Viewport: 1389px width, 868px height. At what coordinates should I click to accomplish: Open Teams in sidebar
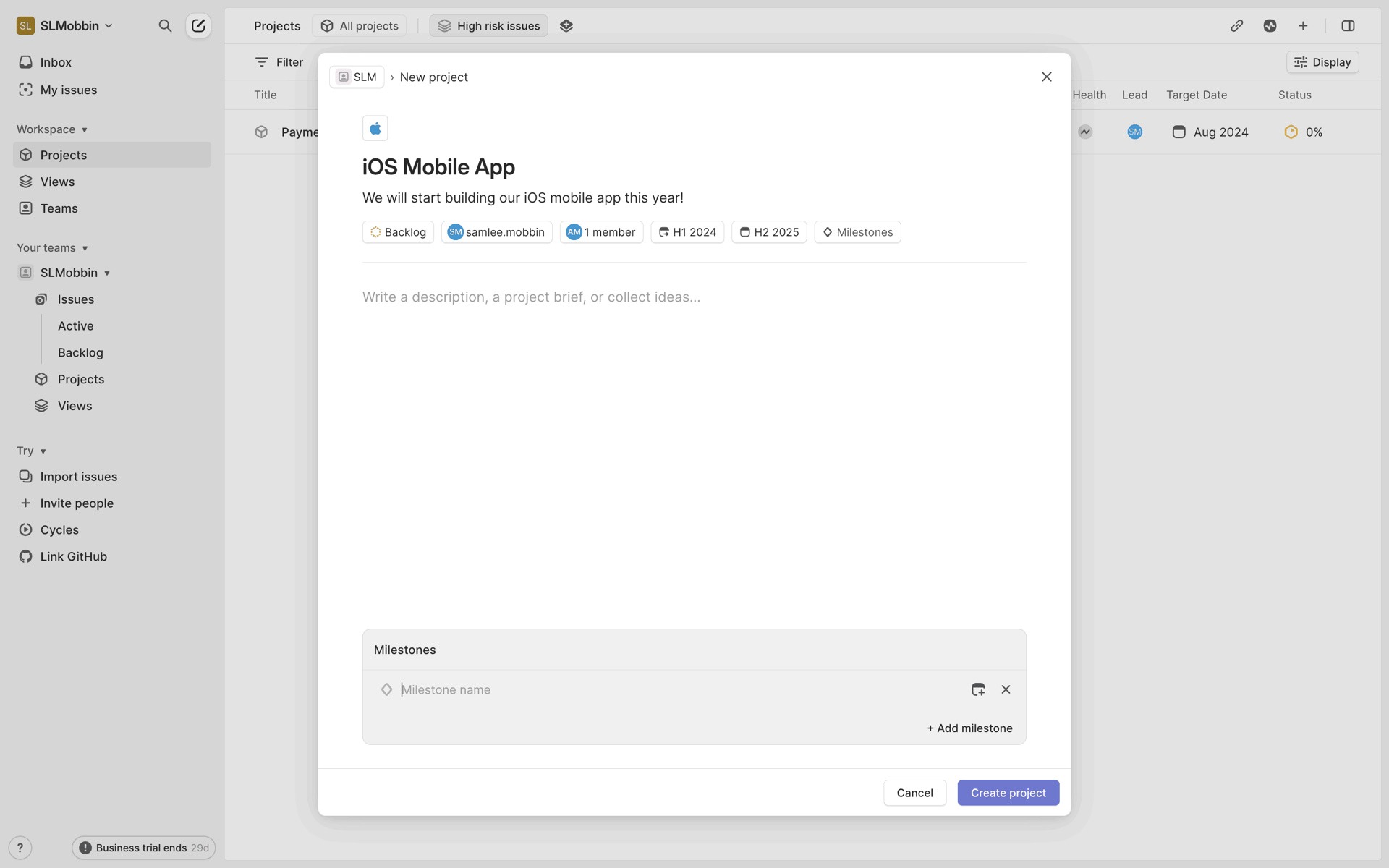[112, 208]
